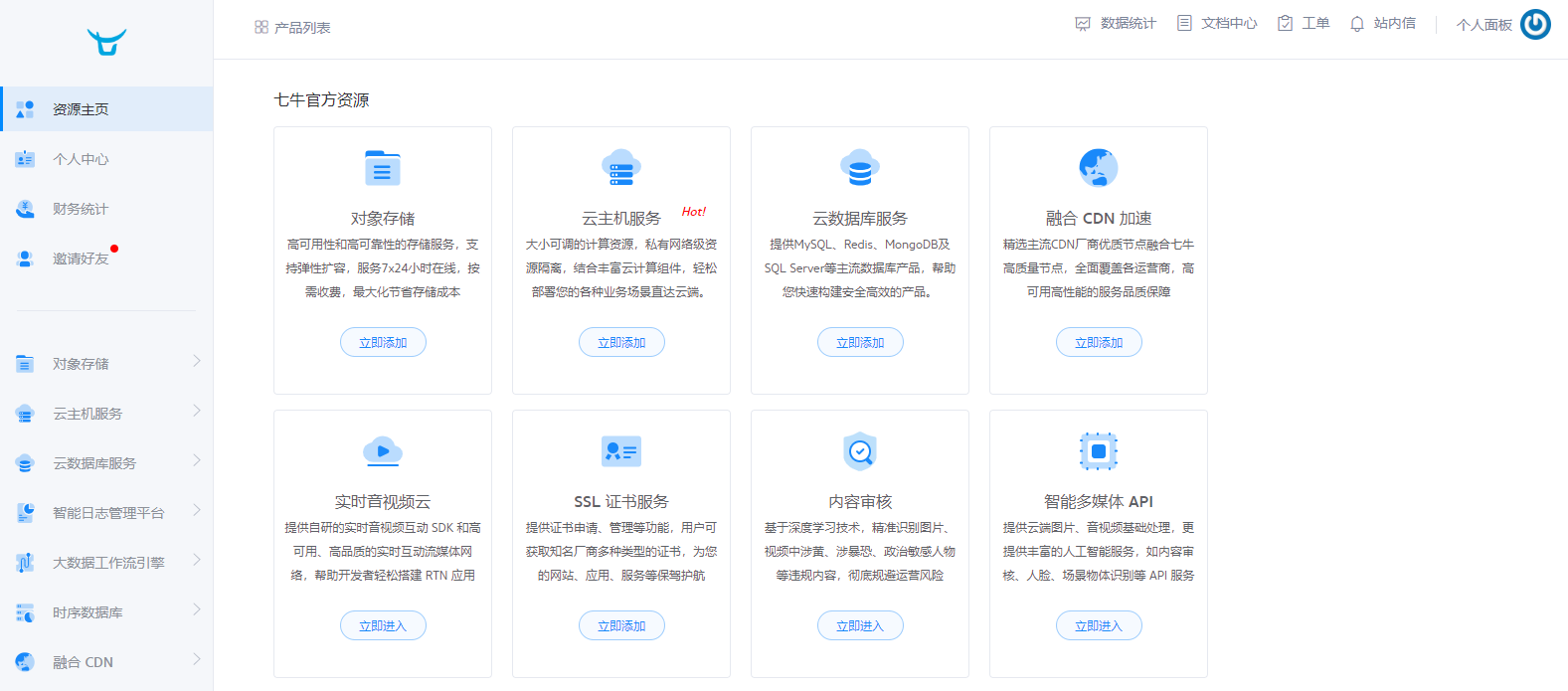Click the 个人面板 link
The width and height of the screenshot is (1568, 691).
click(1483, 25)
